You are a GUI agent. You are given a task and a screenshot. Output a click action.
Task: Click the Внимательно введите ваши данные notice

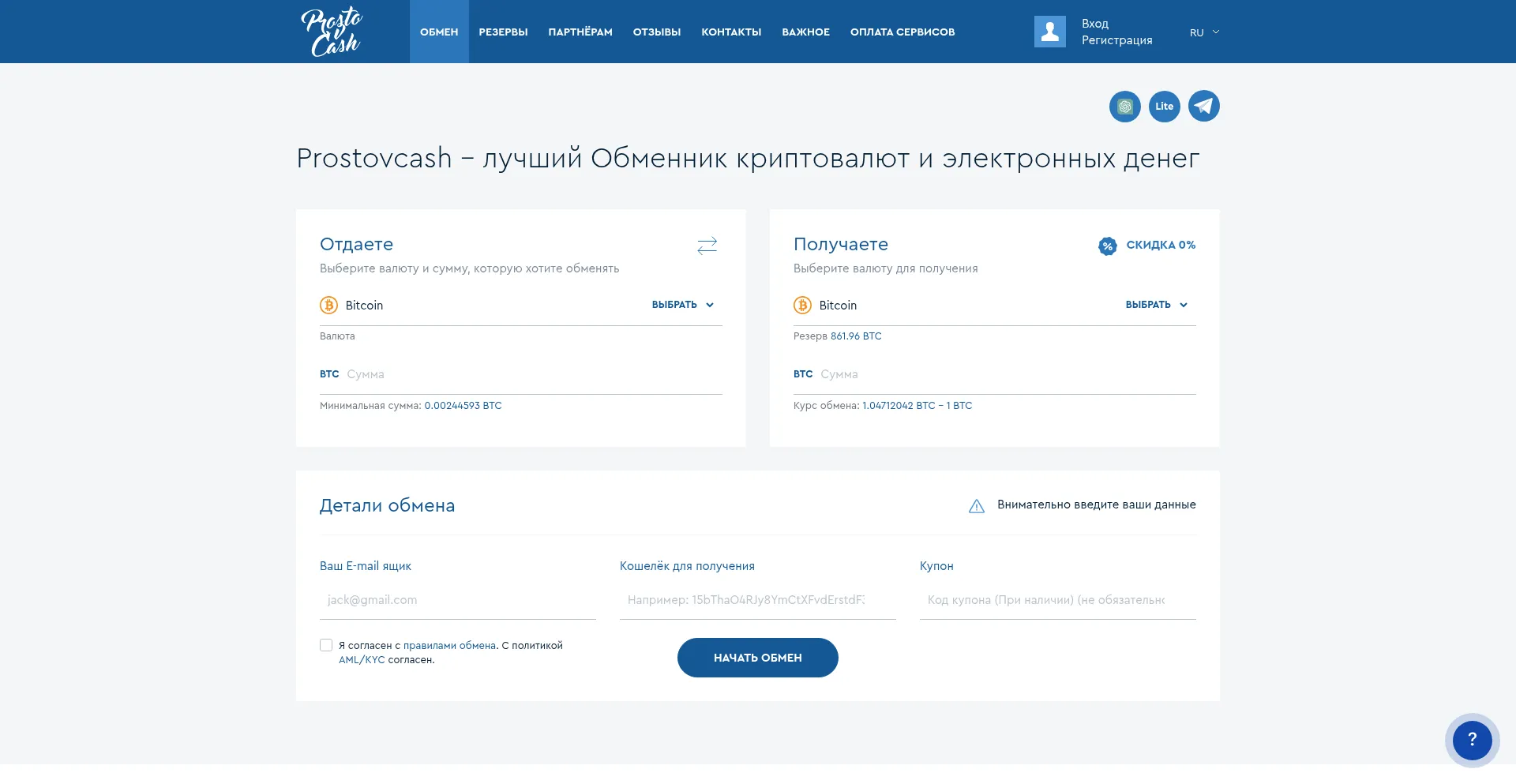pos(1097,505)
